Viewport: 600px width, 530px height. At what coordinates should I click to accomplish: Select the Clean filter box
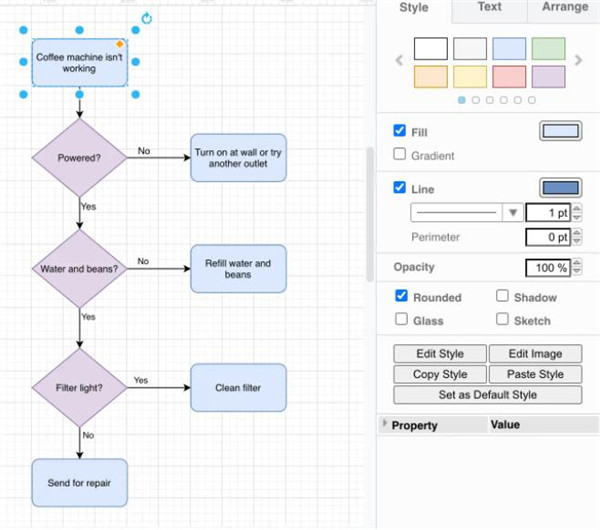tap(238, 387)
